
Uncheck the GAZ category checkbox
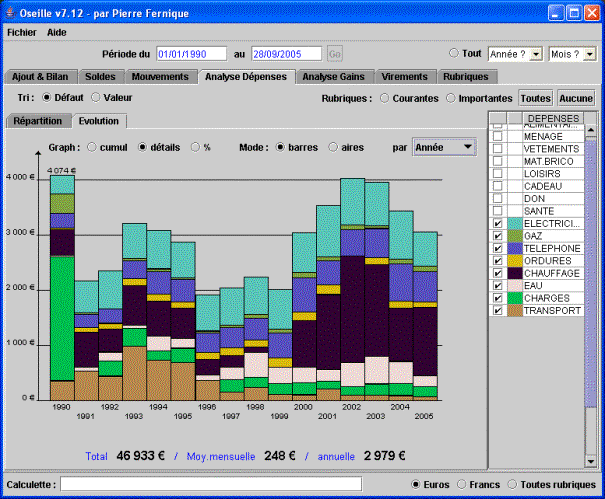(498, 236)
